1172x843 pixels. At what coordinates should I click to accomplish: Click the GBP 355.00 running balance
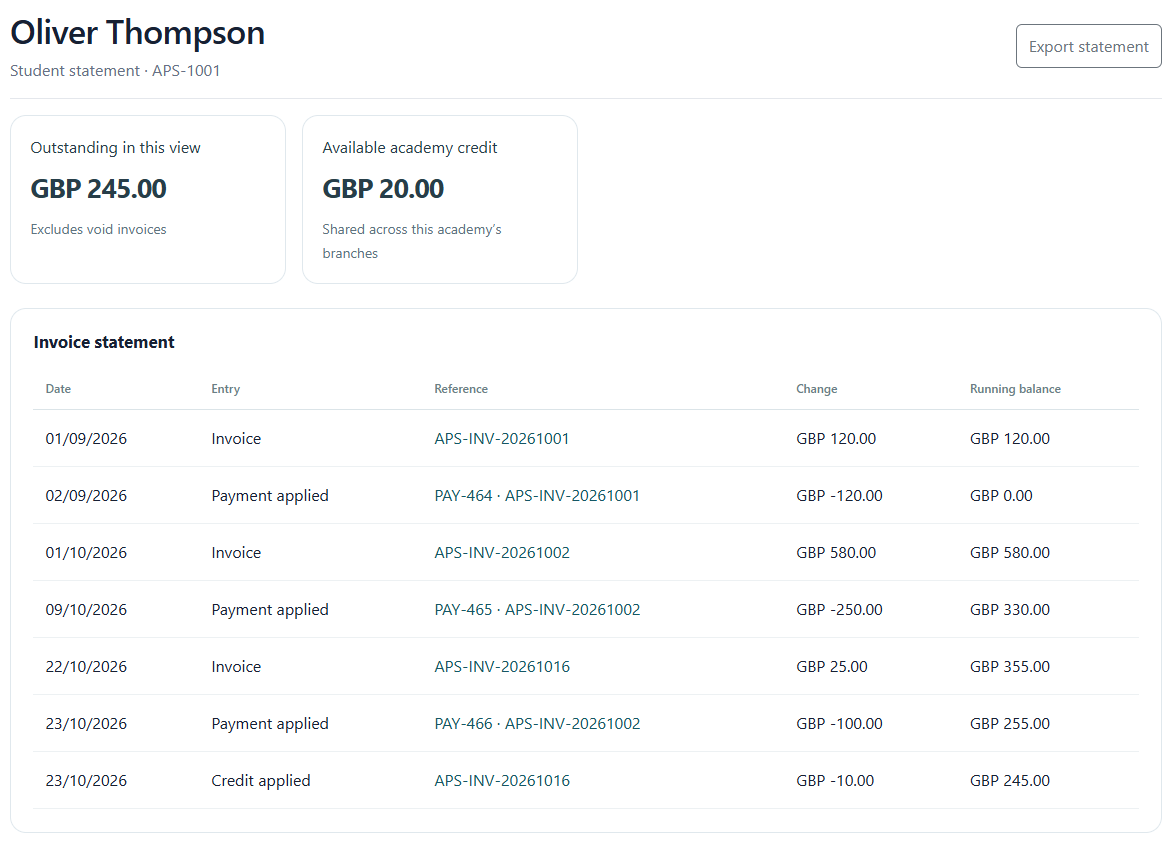[x=1010, y=666]
